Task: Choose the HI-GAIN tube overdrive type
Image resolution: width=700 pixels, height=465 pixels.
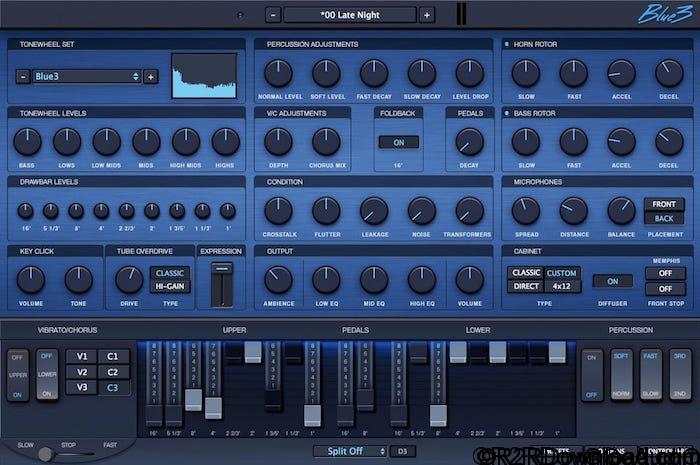Action: coord(170,286)
